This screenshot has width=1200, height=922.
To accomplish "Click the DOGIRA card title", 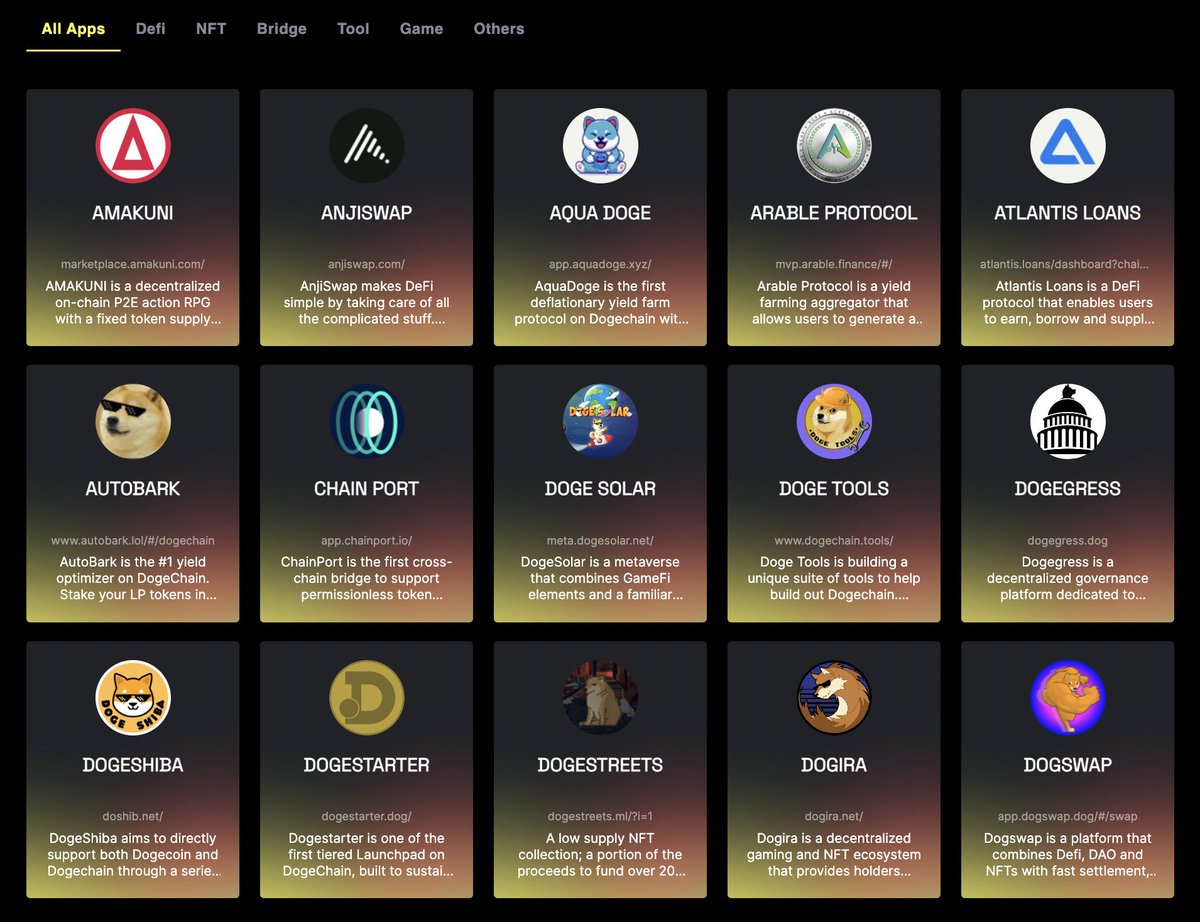I will (834, 765).
